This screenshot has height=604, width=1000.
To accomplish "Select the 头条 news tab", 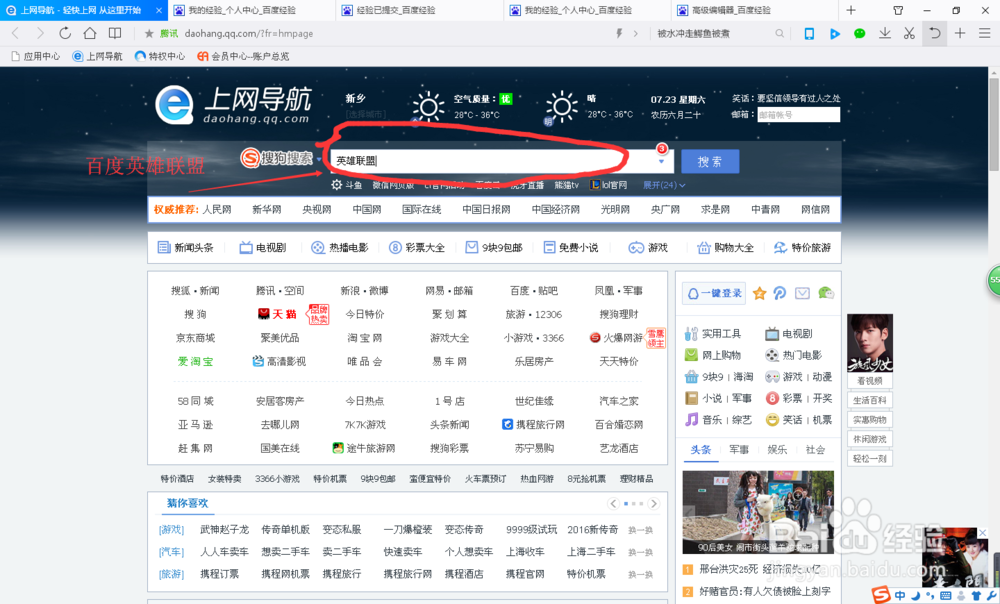I will (700, 450).
